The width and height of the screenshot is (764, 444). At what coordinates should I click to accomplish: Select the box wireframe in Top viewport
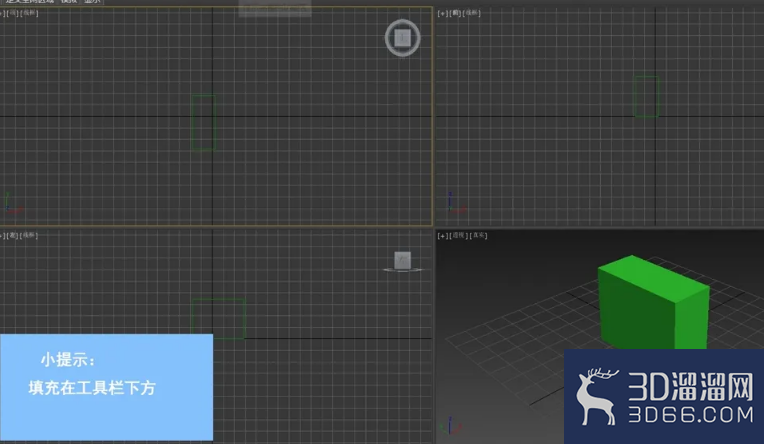click(204, 122)
